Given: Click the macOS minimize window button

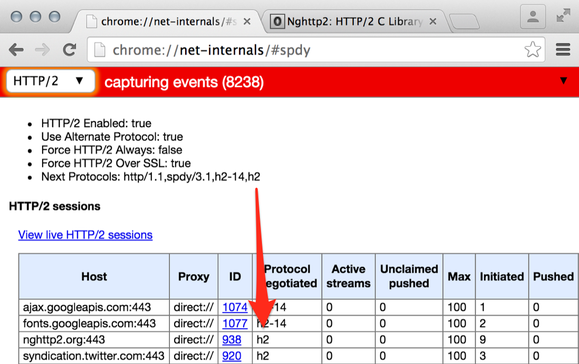Looking at the screenshot, I should coord(35,17).
